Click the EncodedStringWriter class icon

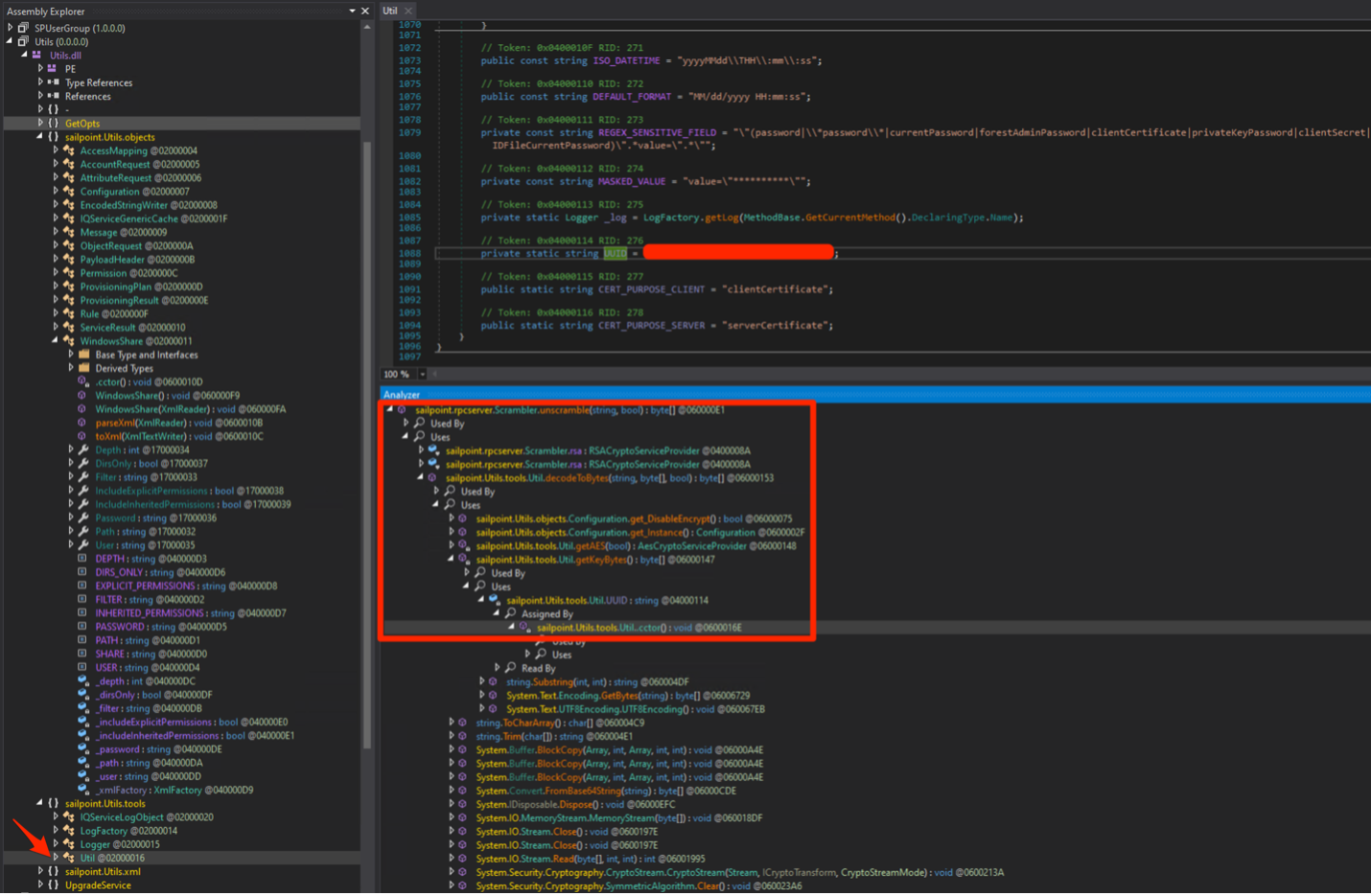68,205
